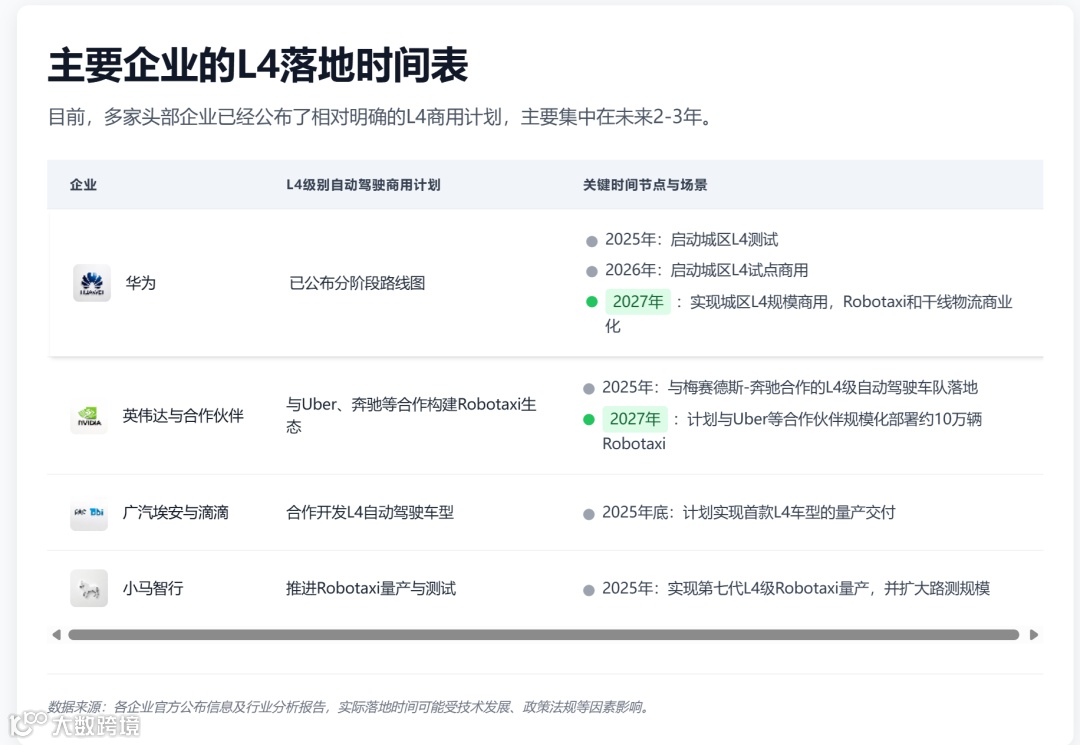This screenshot has width=1080, height=745.
Task: Click the green bullet dot in NVIDIA row
Action: 589,419
